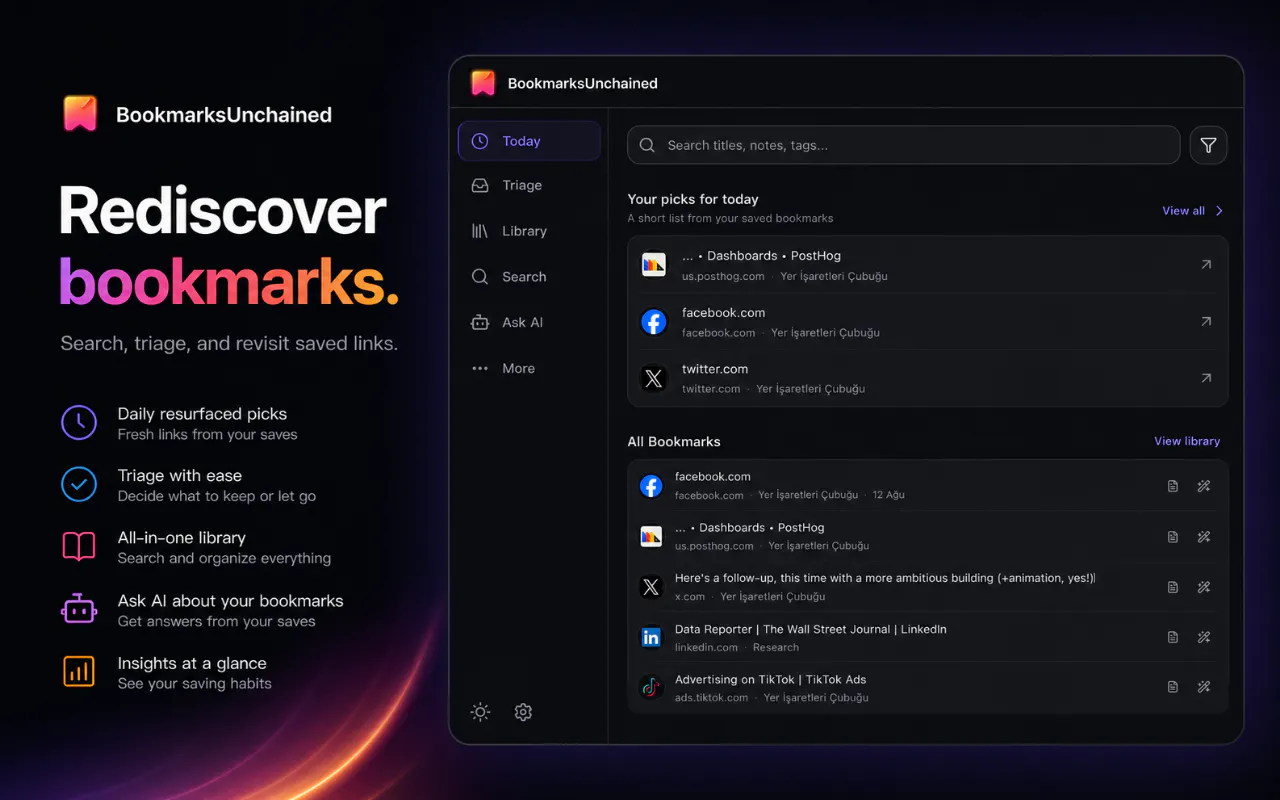This screenshot has height=800, width=1280.
Task: Select the Today tab in the sidebar
Action: point(529,141)
